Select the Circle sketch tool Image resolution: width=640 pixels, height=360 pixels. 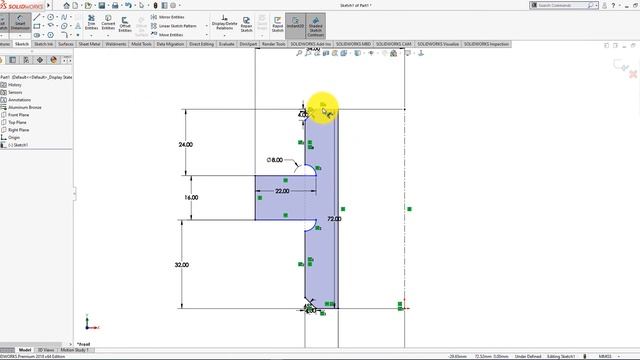coord(51,17)
